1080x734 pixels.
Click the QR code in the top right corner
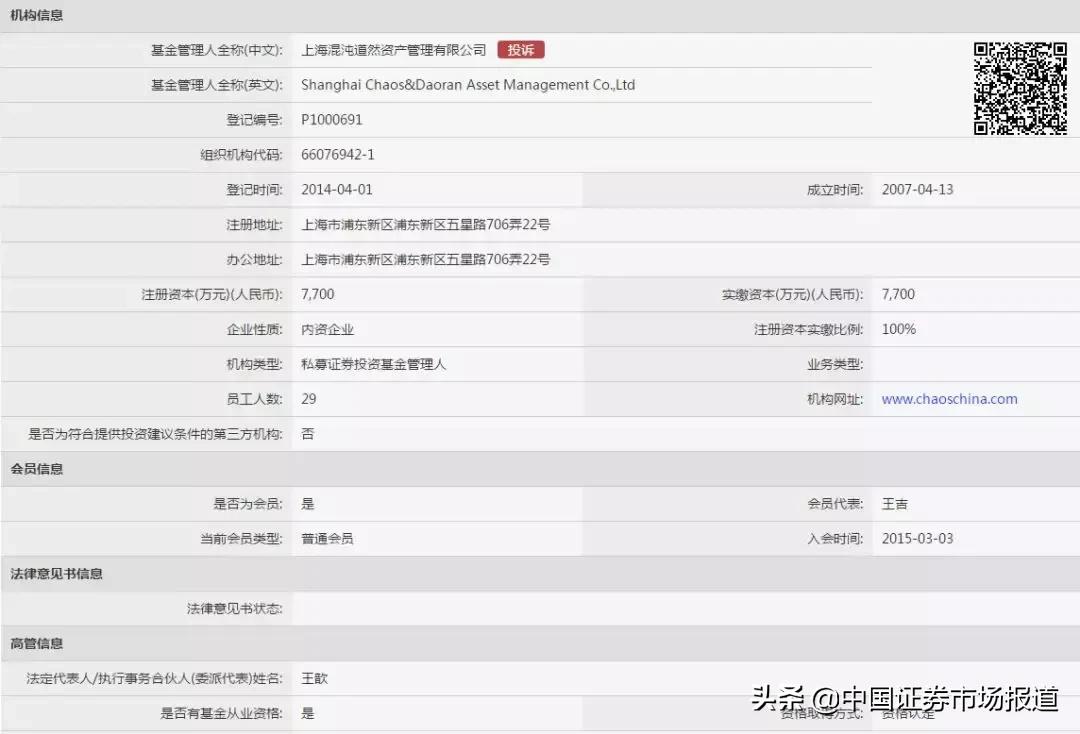tap(1018, 88)
